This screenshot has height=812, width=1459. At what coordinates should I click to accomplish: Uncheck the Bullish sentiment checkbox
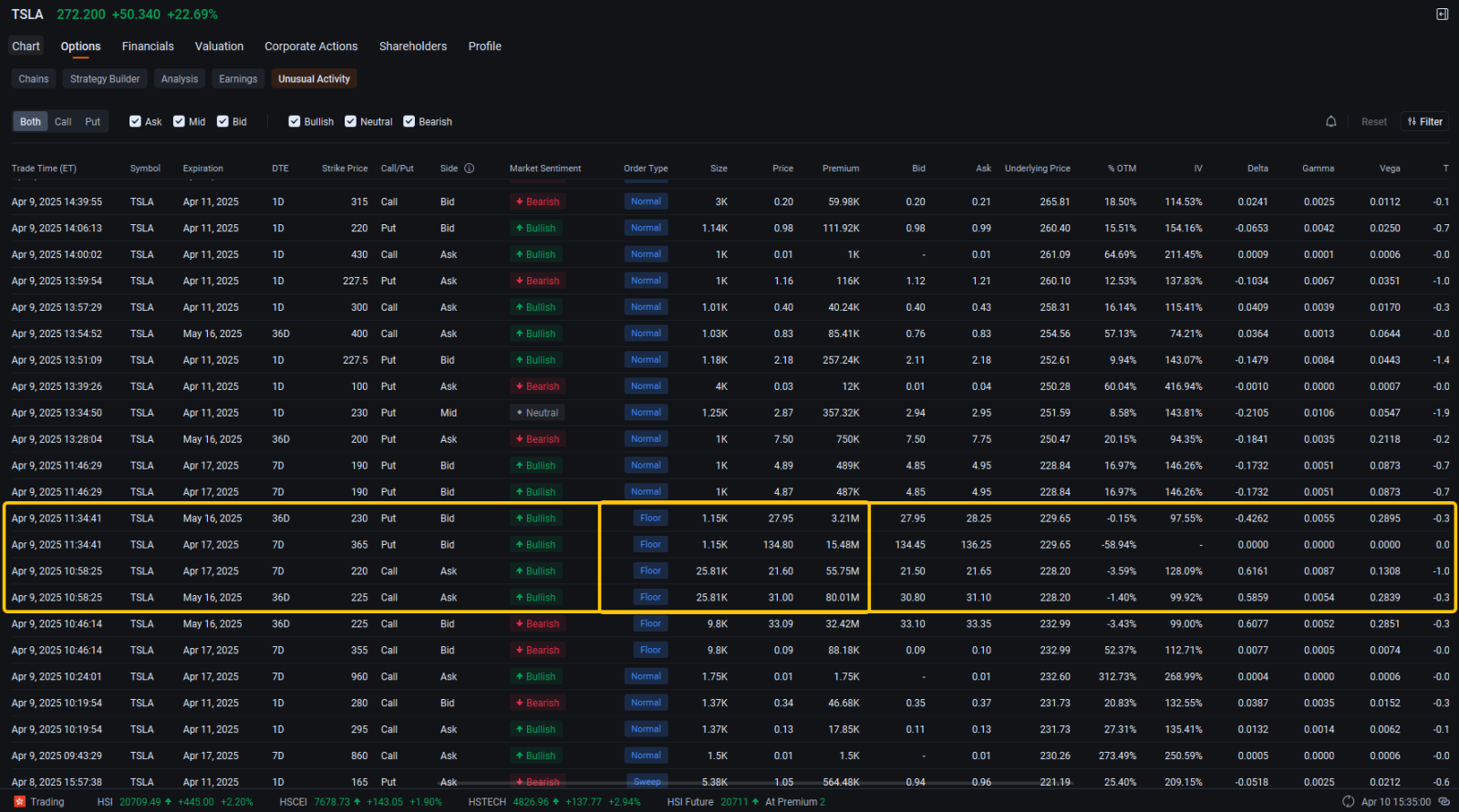click(295, 121)
